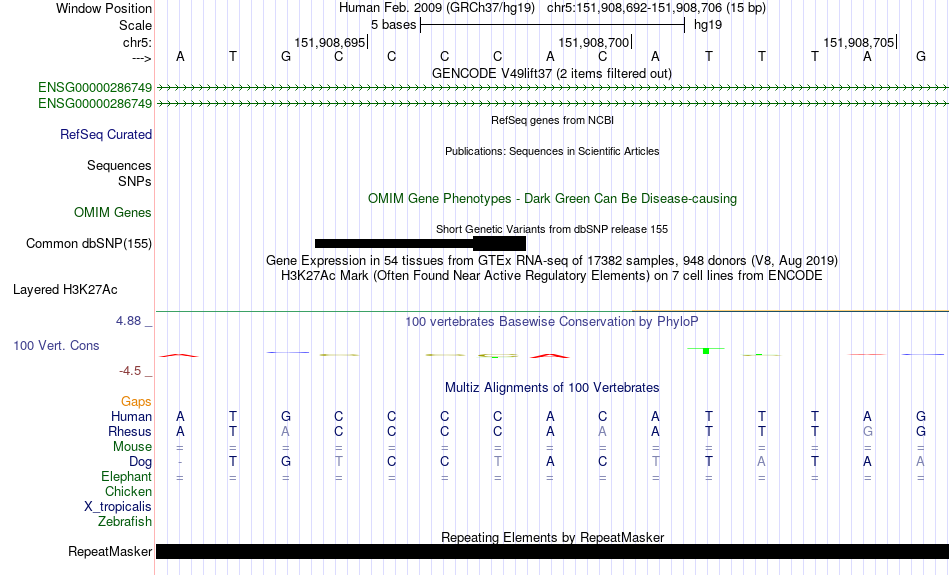Select the X_tropicalis species label
This screenshot has height=575, width=950.
(118, 507)
